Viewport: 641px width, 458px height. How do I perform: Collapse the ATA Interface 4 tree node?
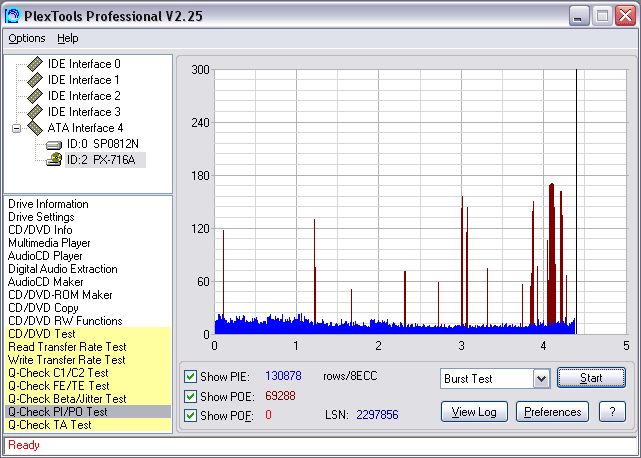[16, 128]
